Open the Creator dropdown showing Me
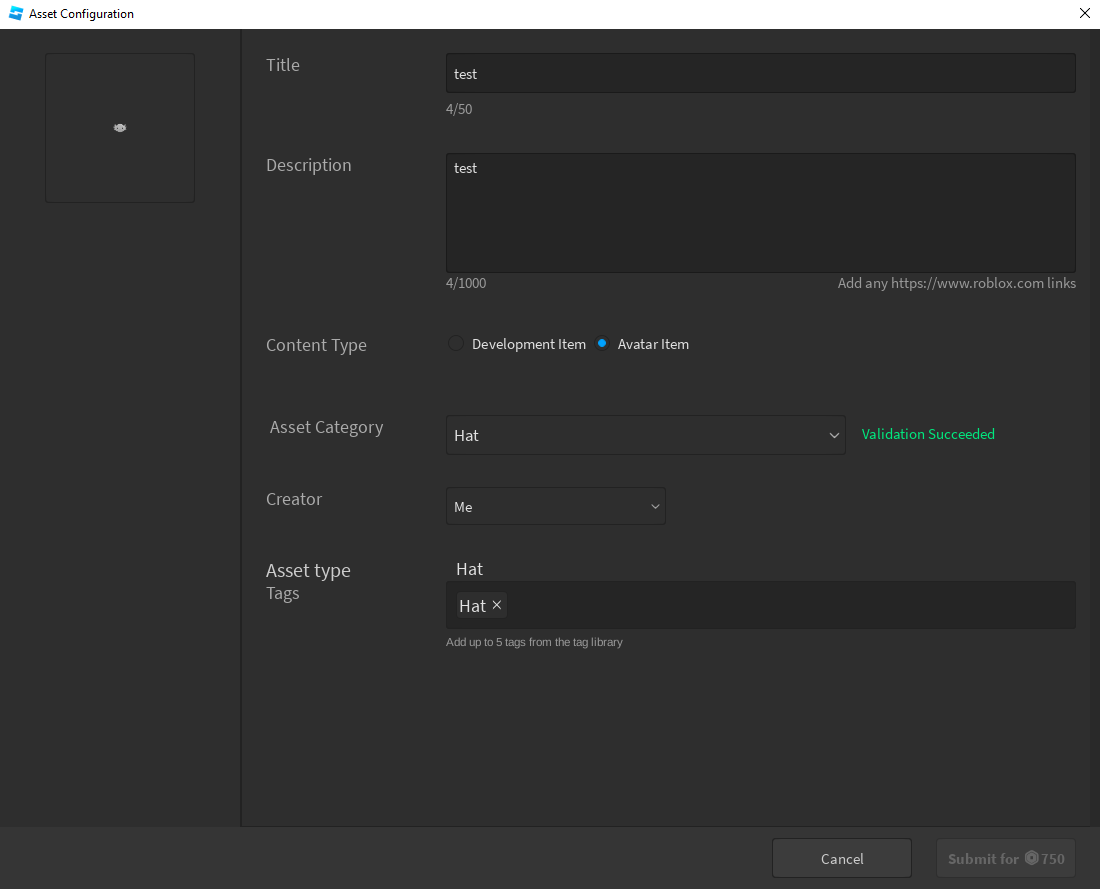This screenshot has height=889, width=1100. [555, 506]
